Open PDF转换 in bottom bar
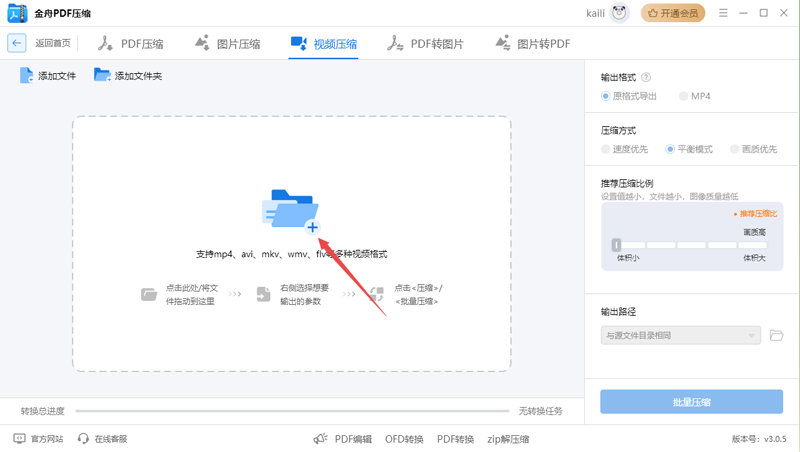 coord(455,439)
